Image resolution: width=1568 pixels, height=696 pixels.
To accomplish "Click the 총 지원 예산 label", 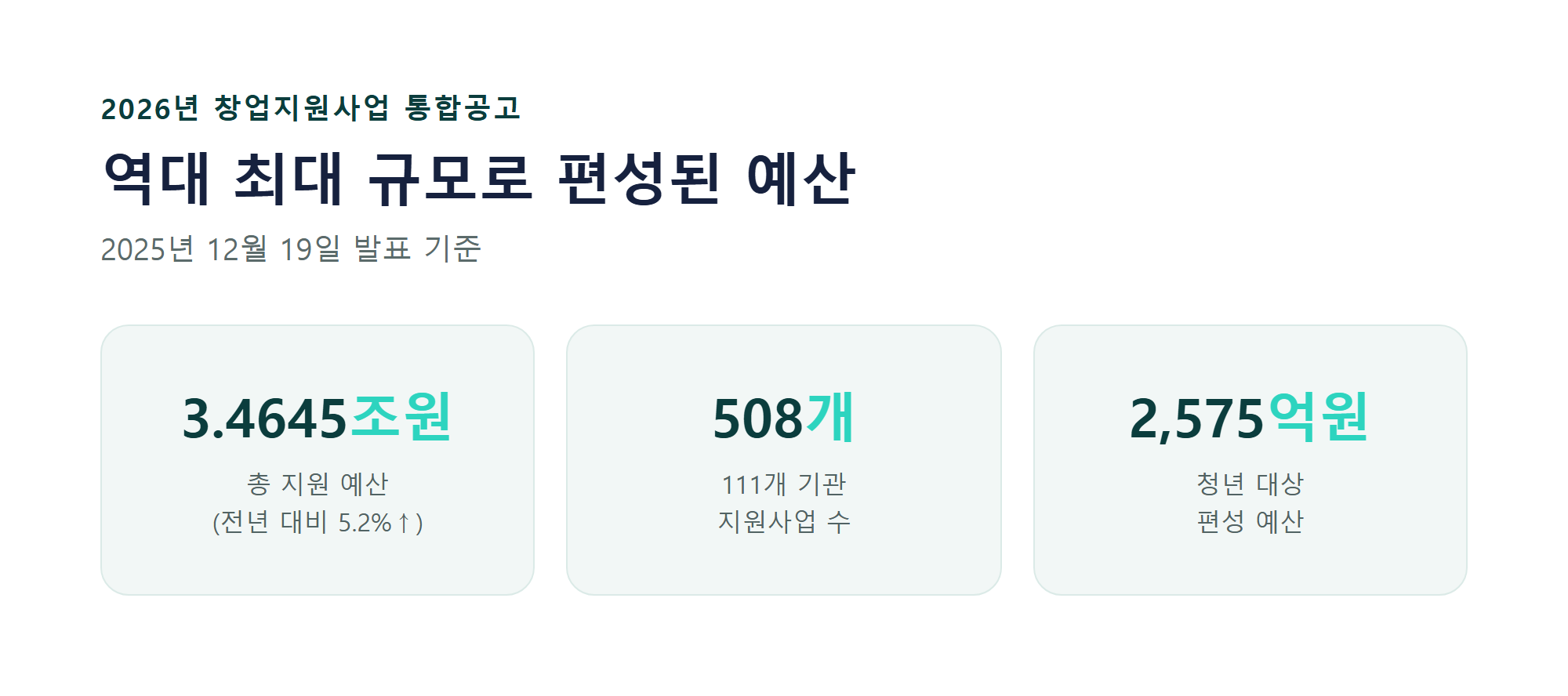I will (x=318, y=484).
